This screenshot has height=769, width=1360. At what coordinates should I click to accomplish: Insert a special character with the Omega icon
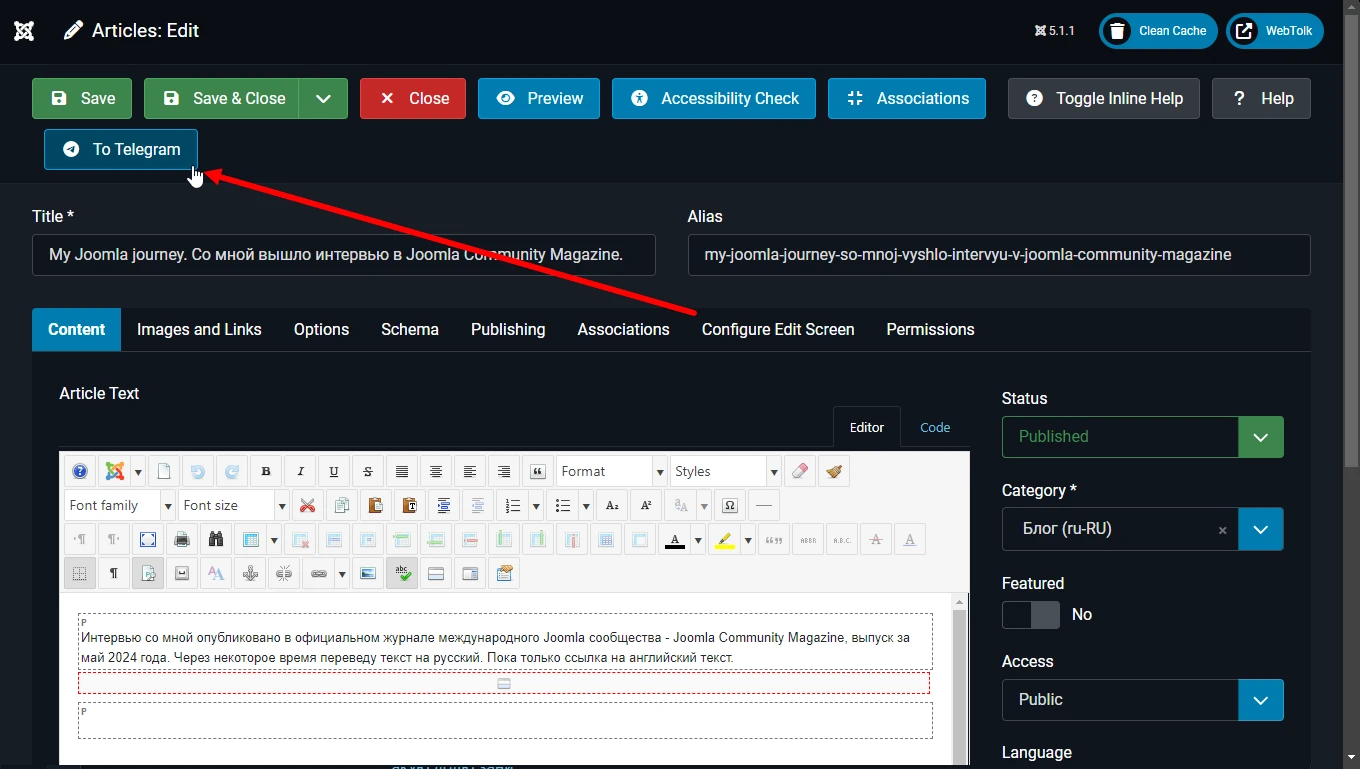pyautogui.click(x=729, y=505)
